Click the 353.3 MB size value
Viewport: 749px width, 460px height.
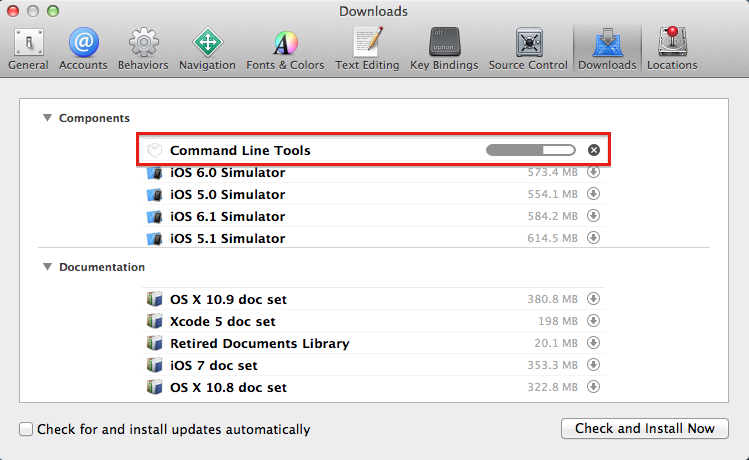click(553, 365)
